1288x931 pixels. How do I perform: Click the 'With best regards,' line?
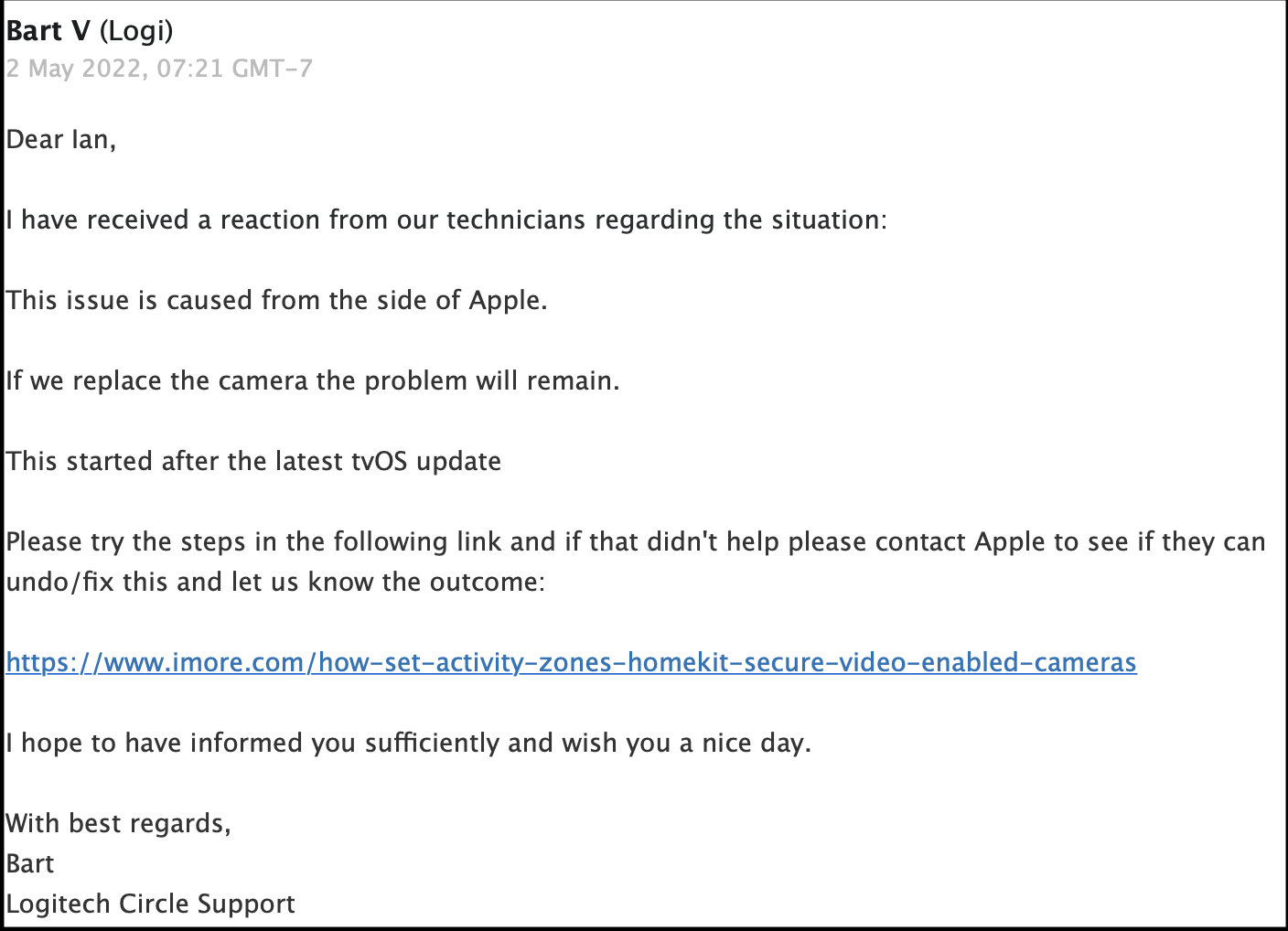pyautogui.click(x=119, y=824)
